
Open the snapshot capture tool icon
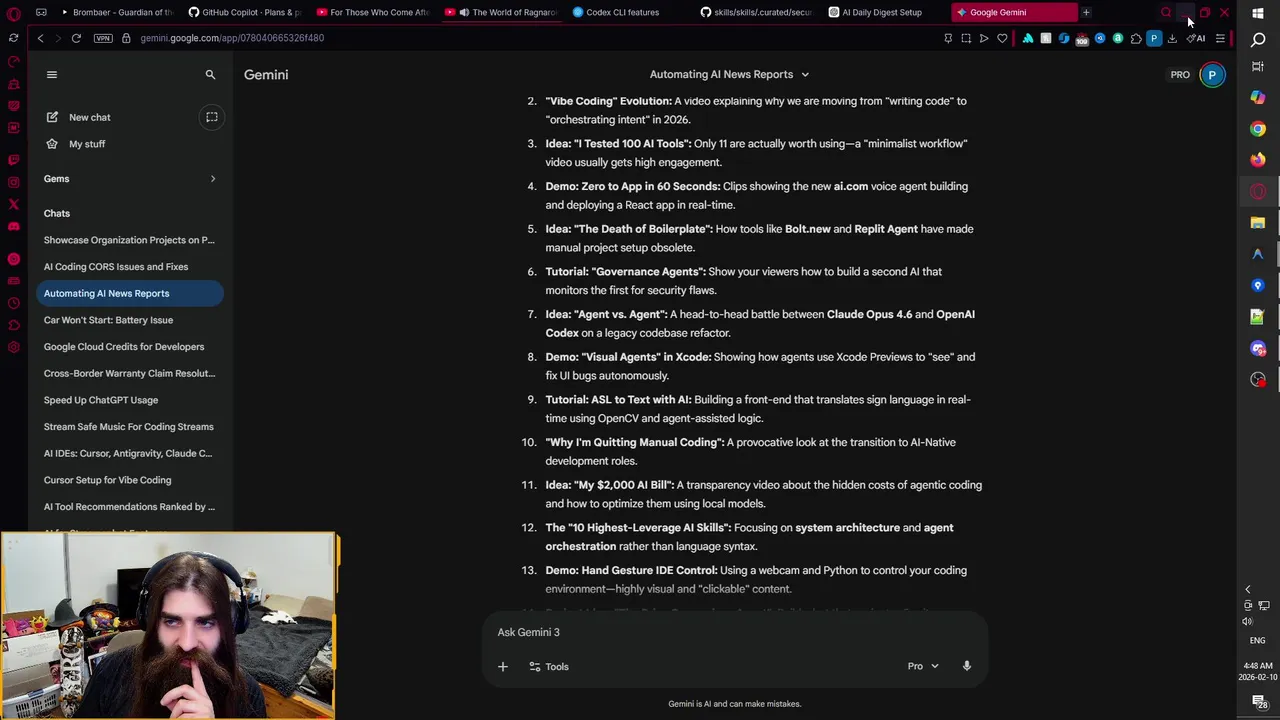966,38
